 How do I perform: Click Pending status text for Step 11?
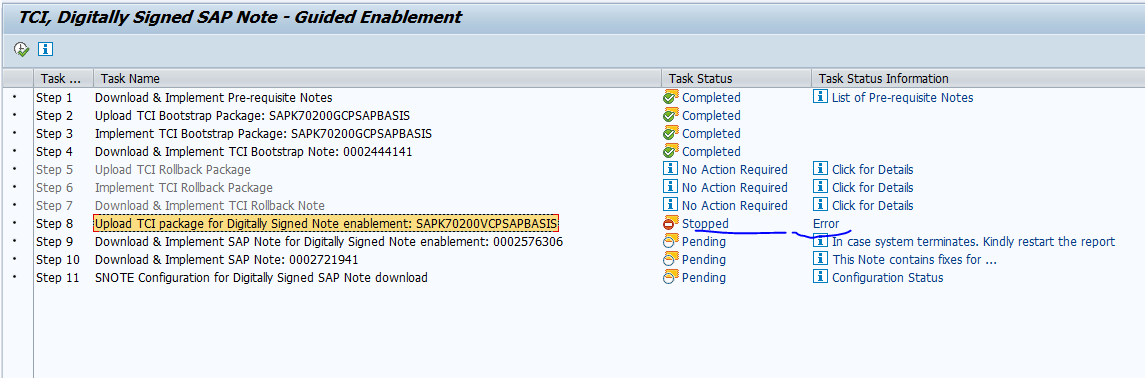(x=704, y=278)
